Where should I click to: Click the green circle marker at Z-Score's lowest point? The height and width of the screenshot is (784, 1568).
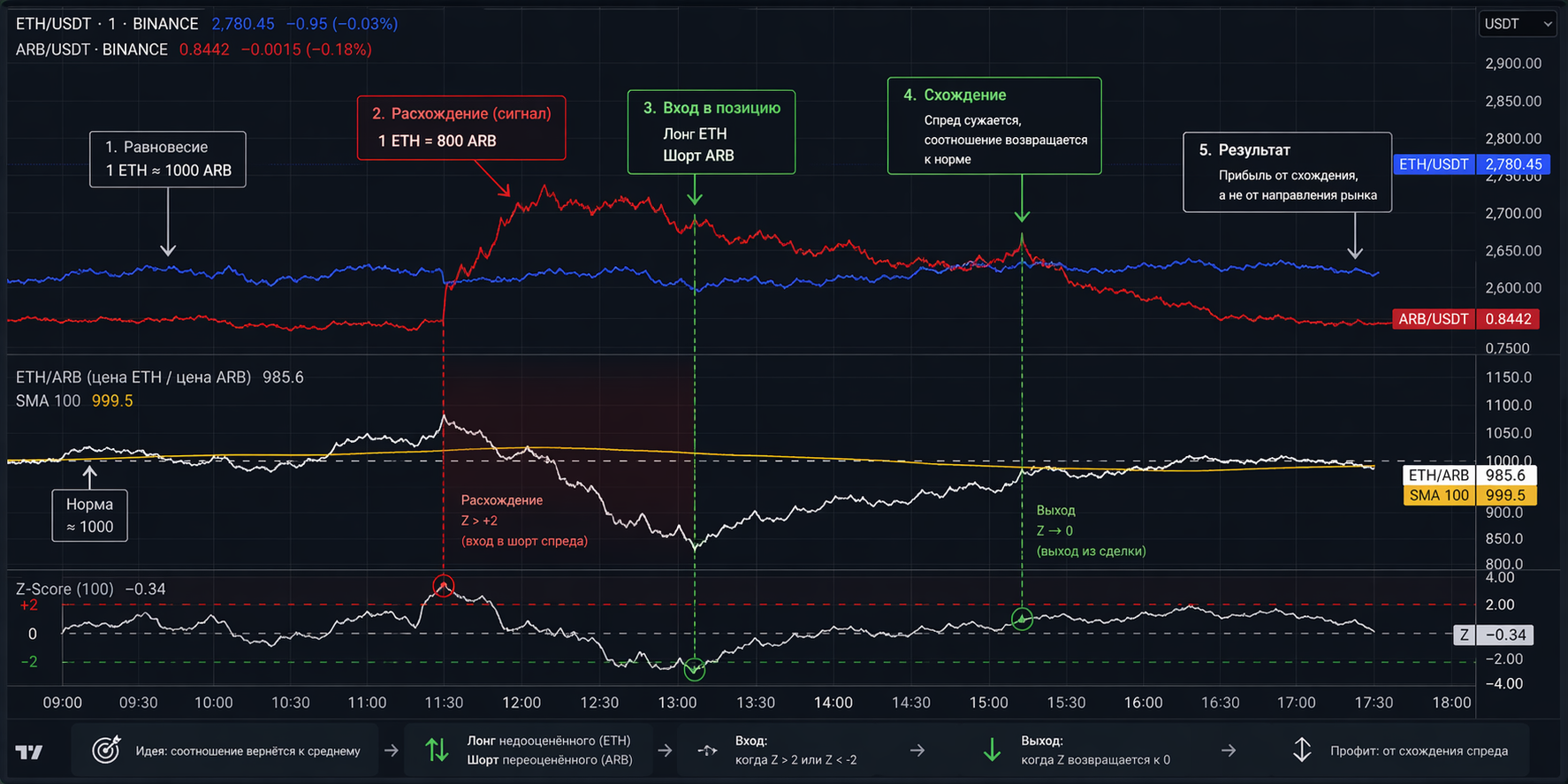(x=695, y=670)
